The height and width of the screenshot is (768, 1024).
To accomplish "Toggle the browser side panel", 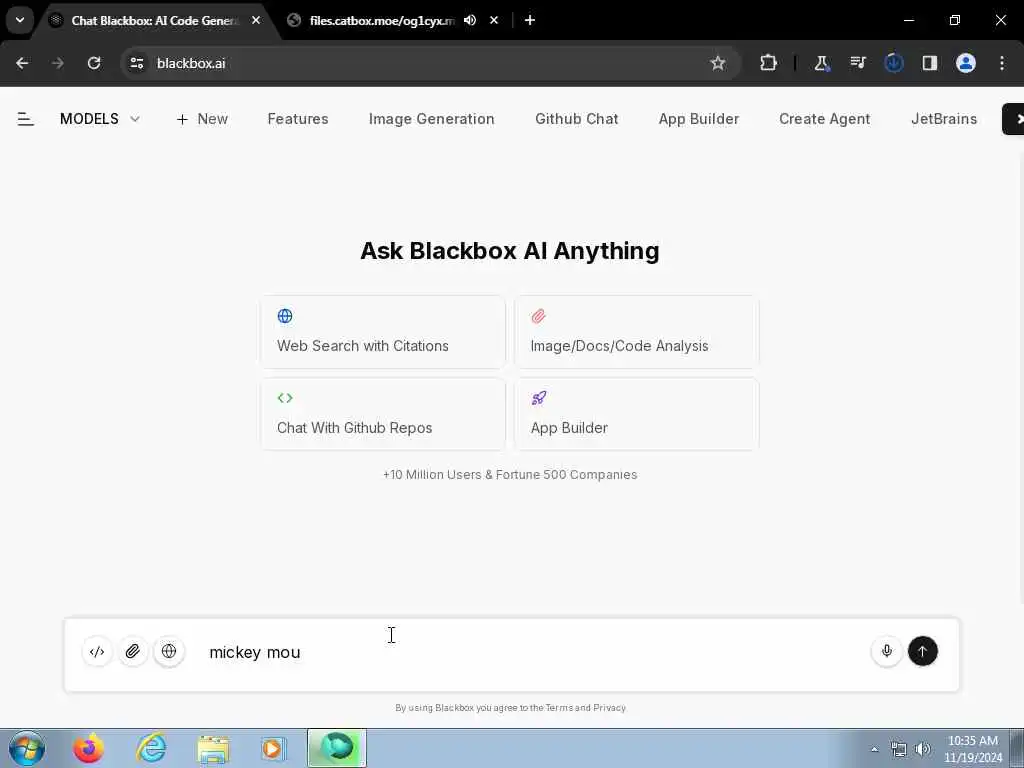I will point(930,63).
